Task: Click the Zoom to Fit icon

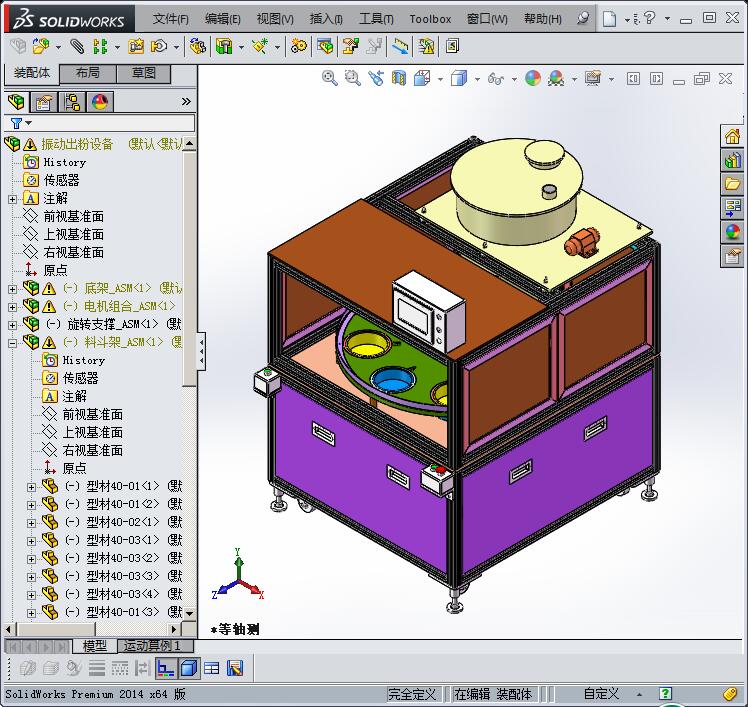Action: click(330, 78)
